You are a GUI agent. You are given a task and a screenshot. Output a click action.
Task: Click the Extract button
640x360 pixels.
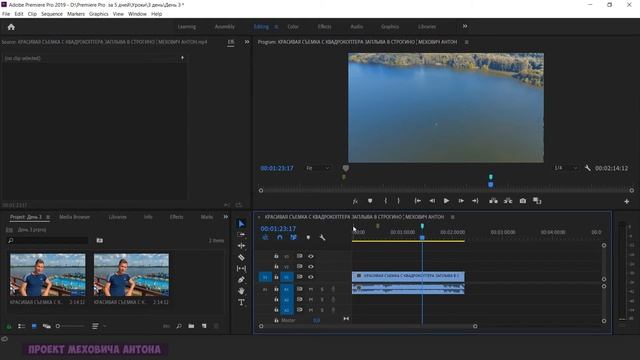click(508, 201)
